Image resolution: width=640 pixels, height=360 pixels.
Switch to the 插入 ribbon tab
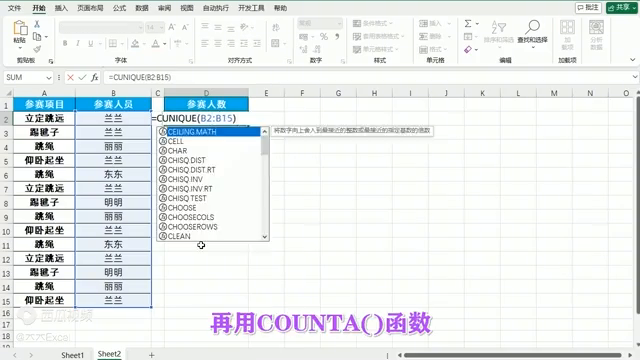61,8
